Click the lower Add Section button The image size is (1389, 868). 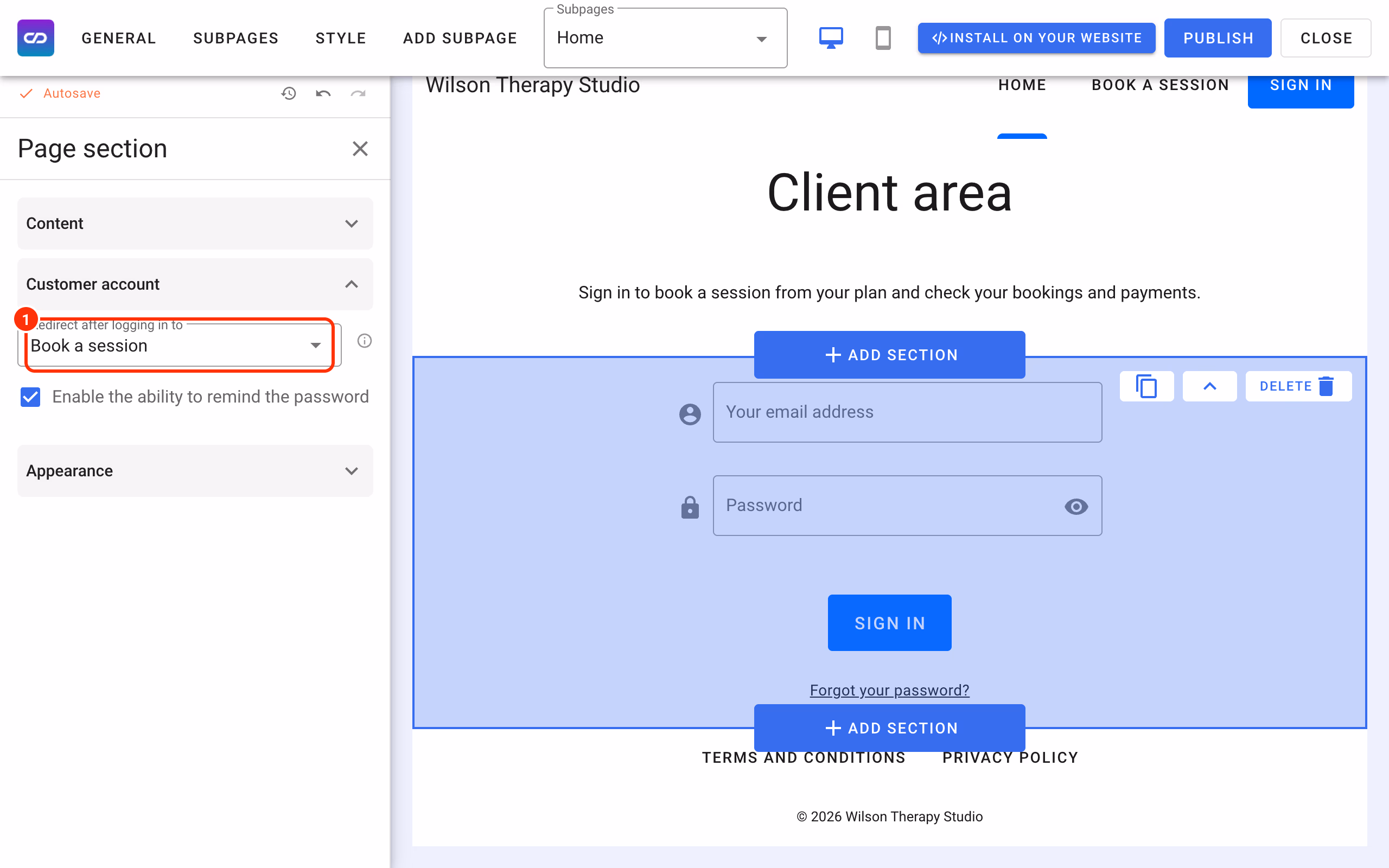pyautogui.click(x=889, y=728)
